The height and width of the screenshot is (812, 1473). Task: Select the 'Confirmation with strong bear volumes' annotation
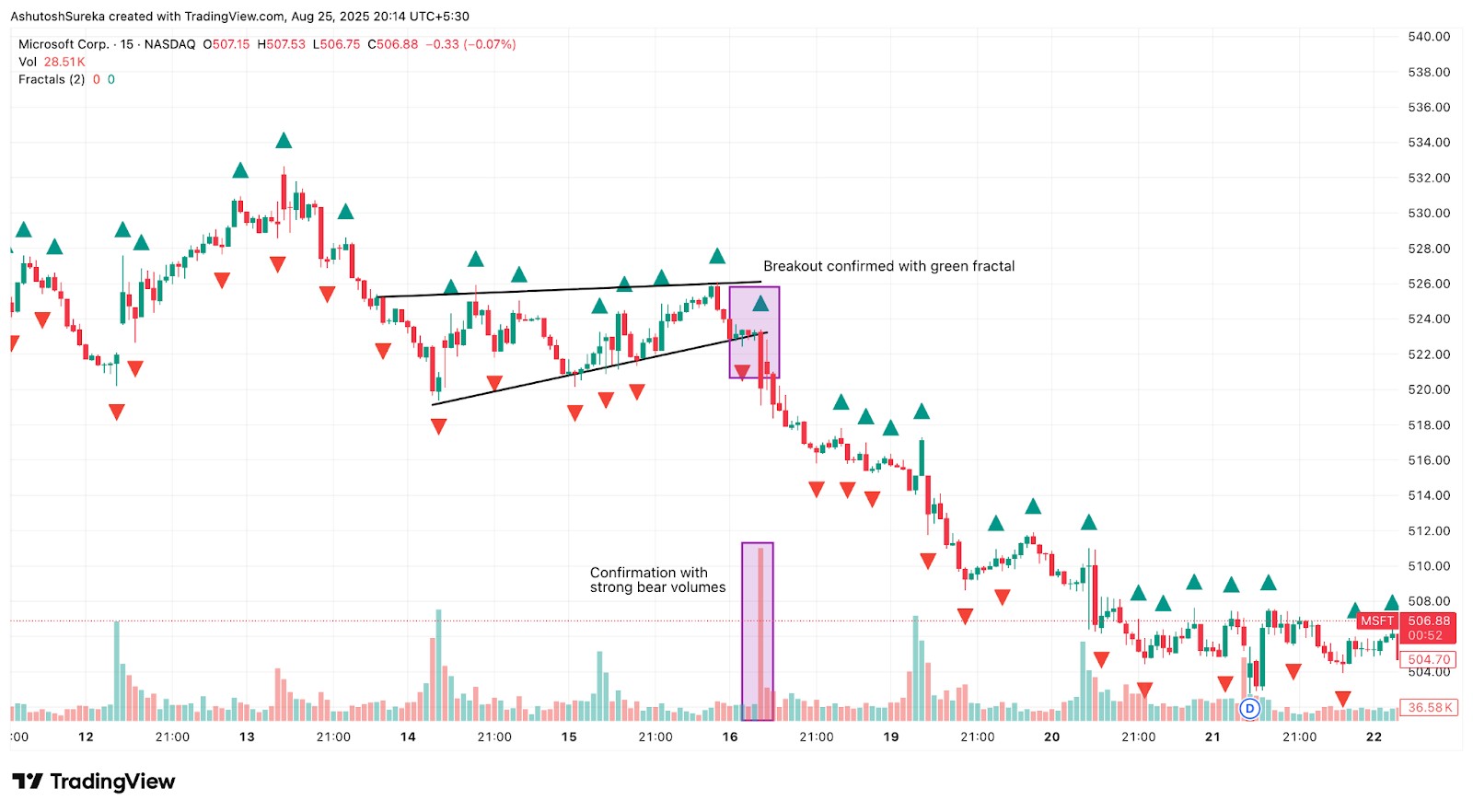(658, 580)
